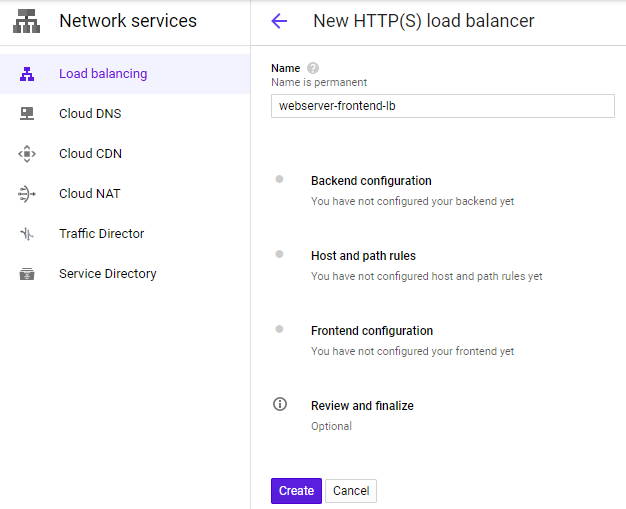The height and width of the screenshot is (509, 626).
Task: Click the Cloud NAT icon
Action: (27, 194)
